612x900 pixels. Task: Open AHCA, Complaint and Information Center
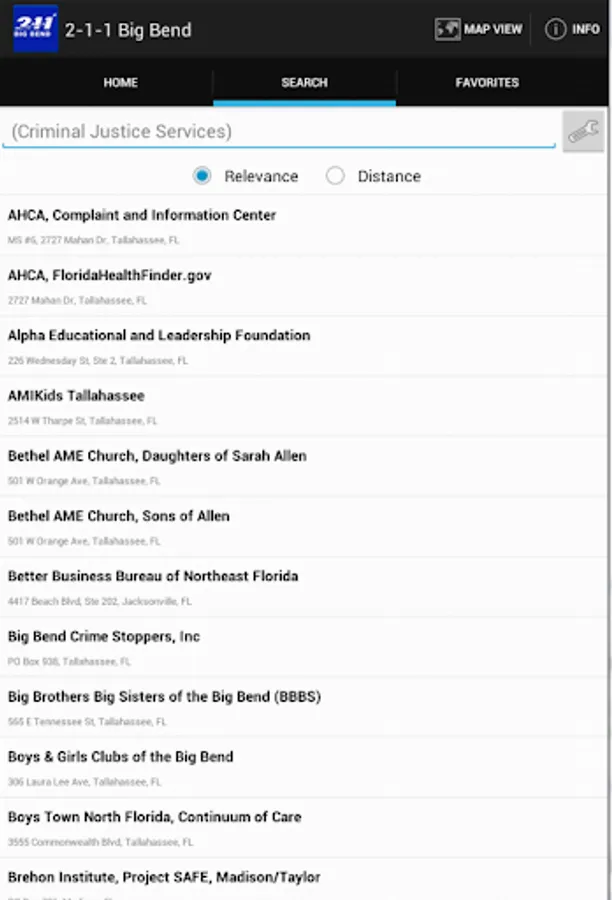(304, 226)
